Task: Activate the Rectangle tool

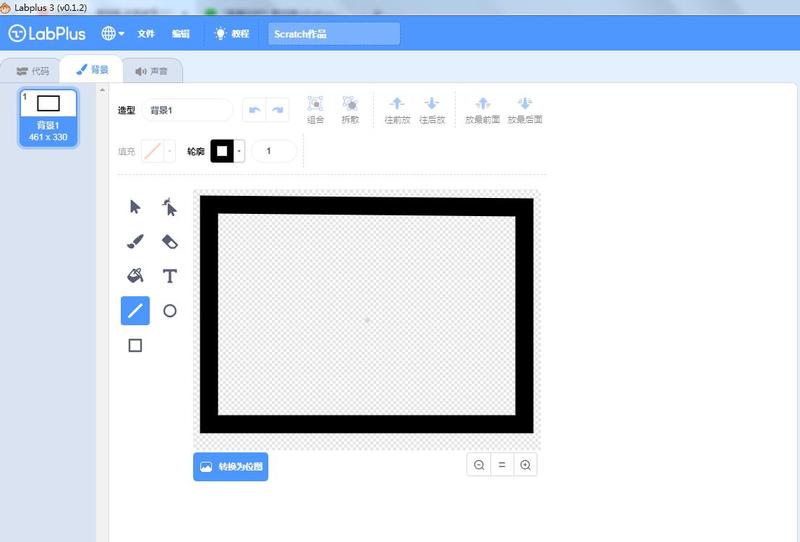Action: pyautogui.click(x=136, y=345)
